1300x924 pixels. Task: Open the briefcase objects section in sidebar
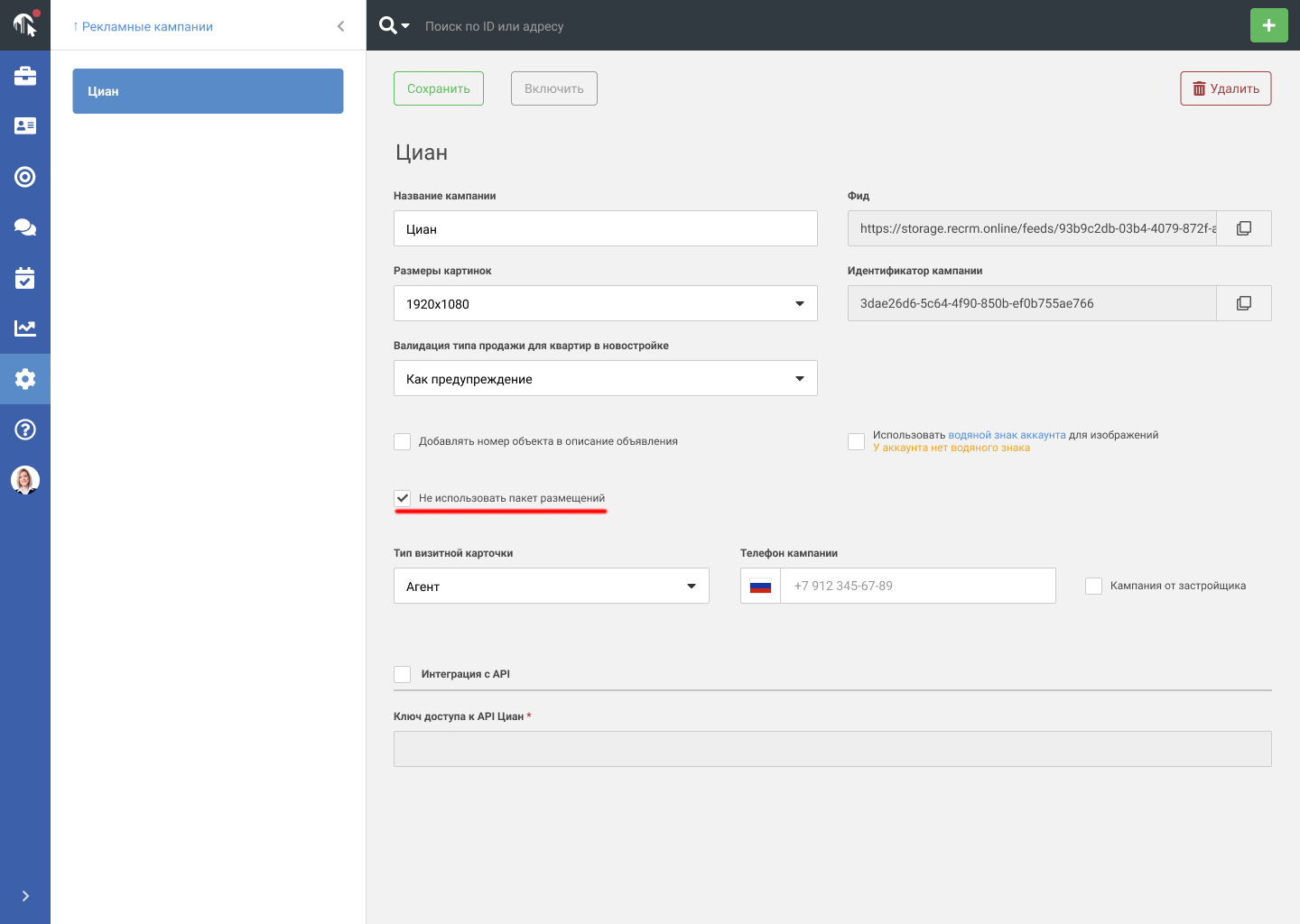25,76
